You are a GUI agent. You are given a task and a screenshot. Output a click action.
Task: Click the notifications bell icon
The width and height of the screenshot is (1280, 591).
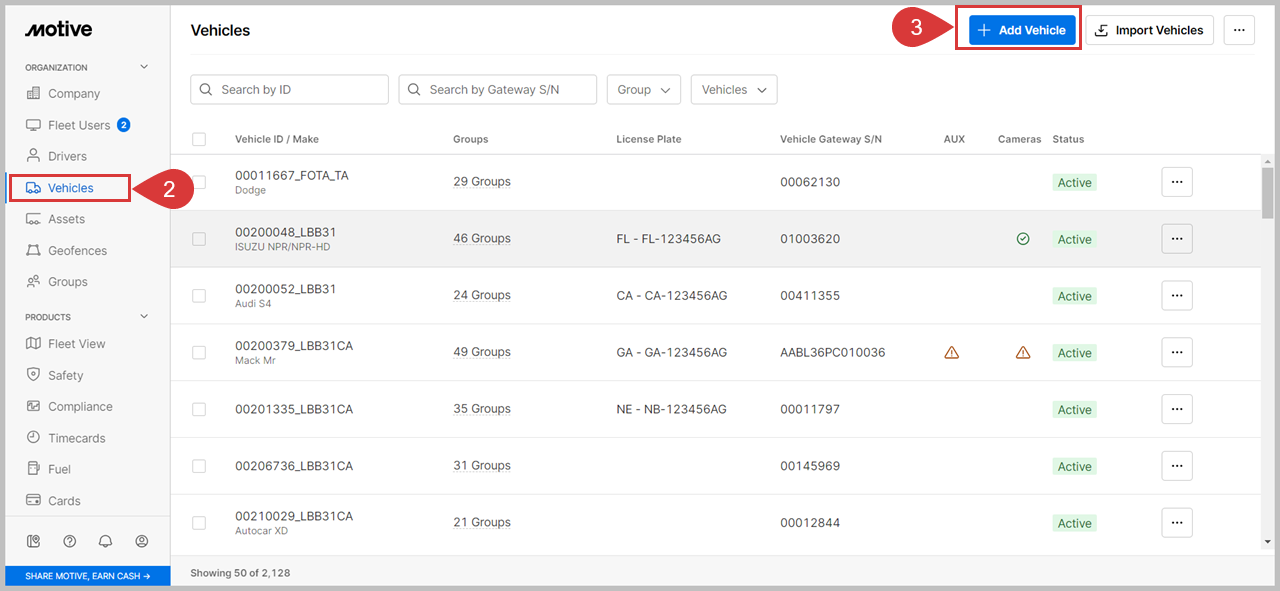106,541
